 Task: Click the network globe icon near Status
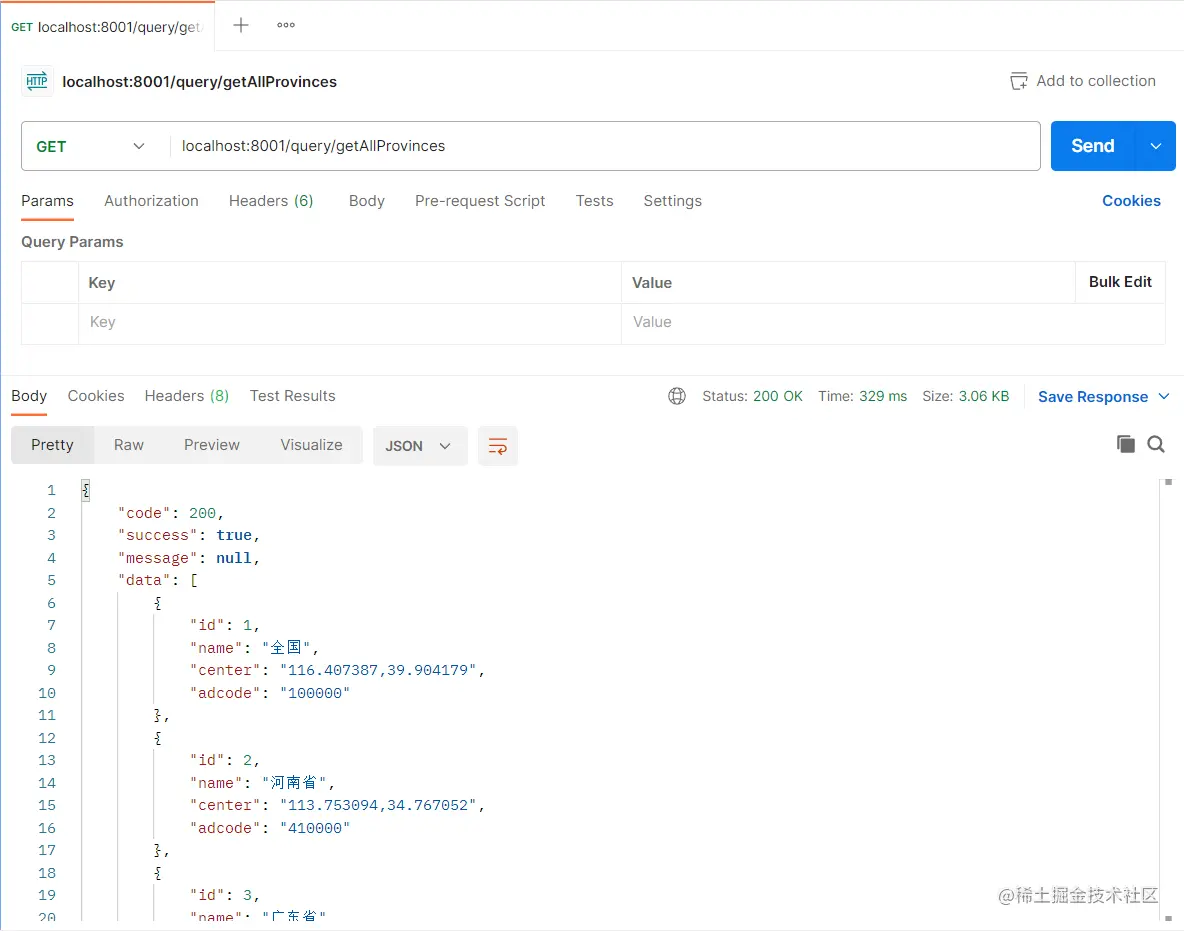[677, 396]
